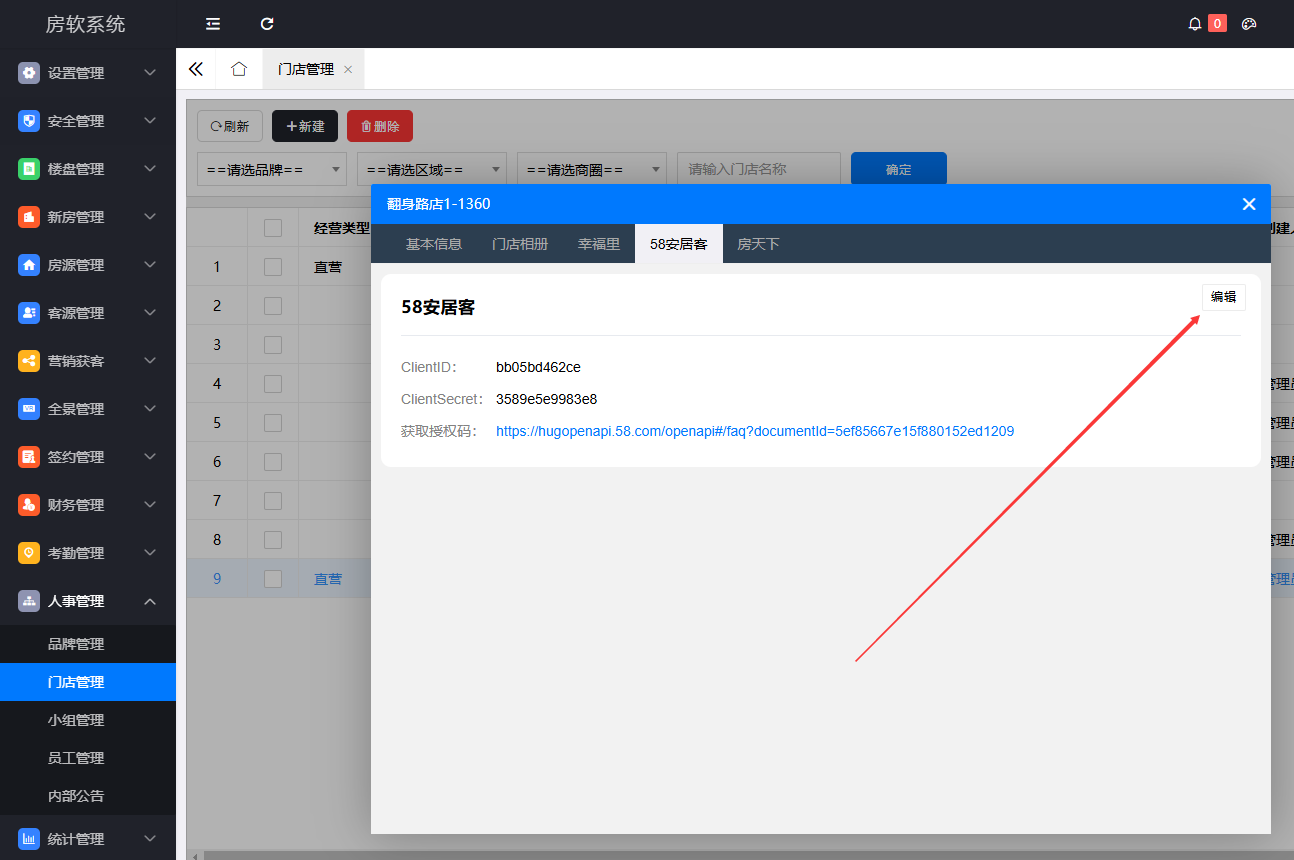Open the 内部公告 submenu item
The height and width of the screenshot is (860, 1294).
click(88, 796)
